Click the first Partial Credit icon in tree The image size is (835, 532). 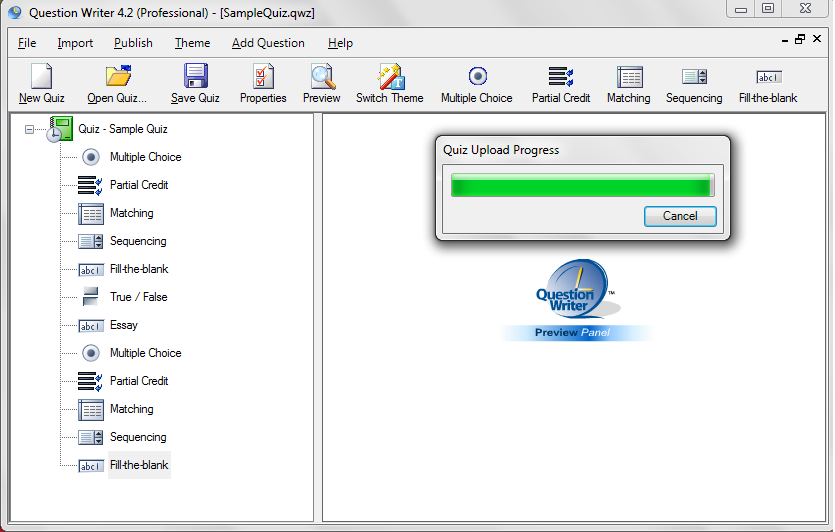[90, 185]
